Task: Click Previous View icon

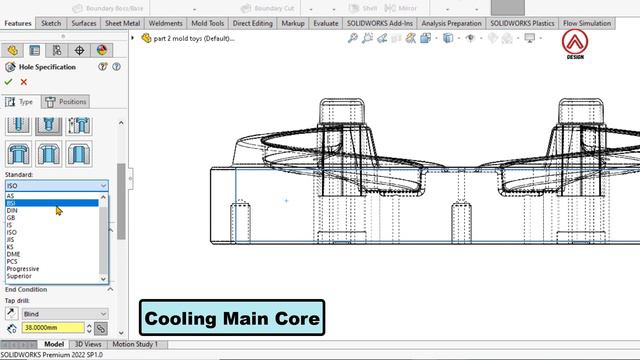Action: pyautogui.click(x=382, y=38)
